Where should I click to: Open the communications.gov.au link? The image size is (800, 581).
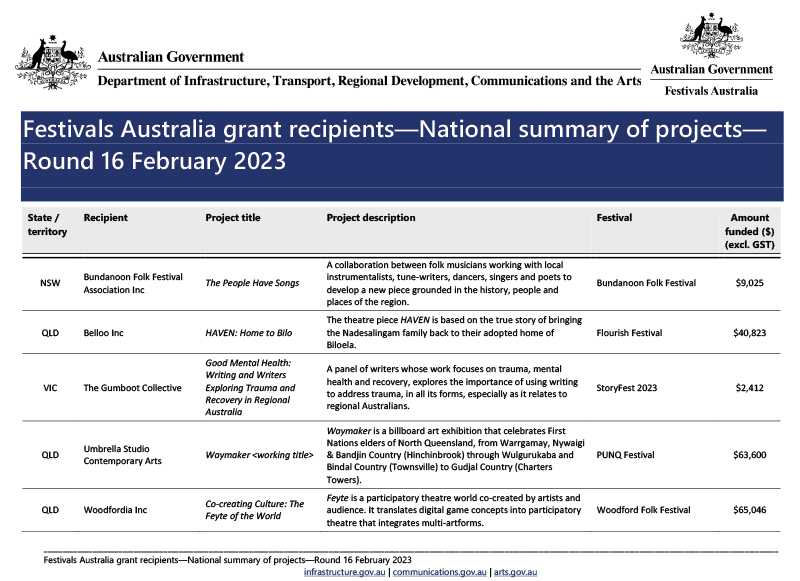[x=441, y=573]
